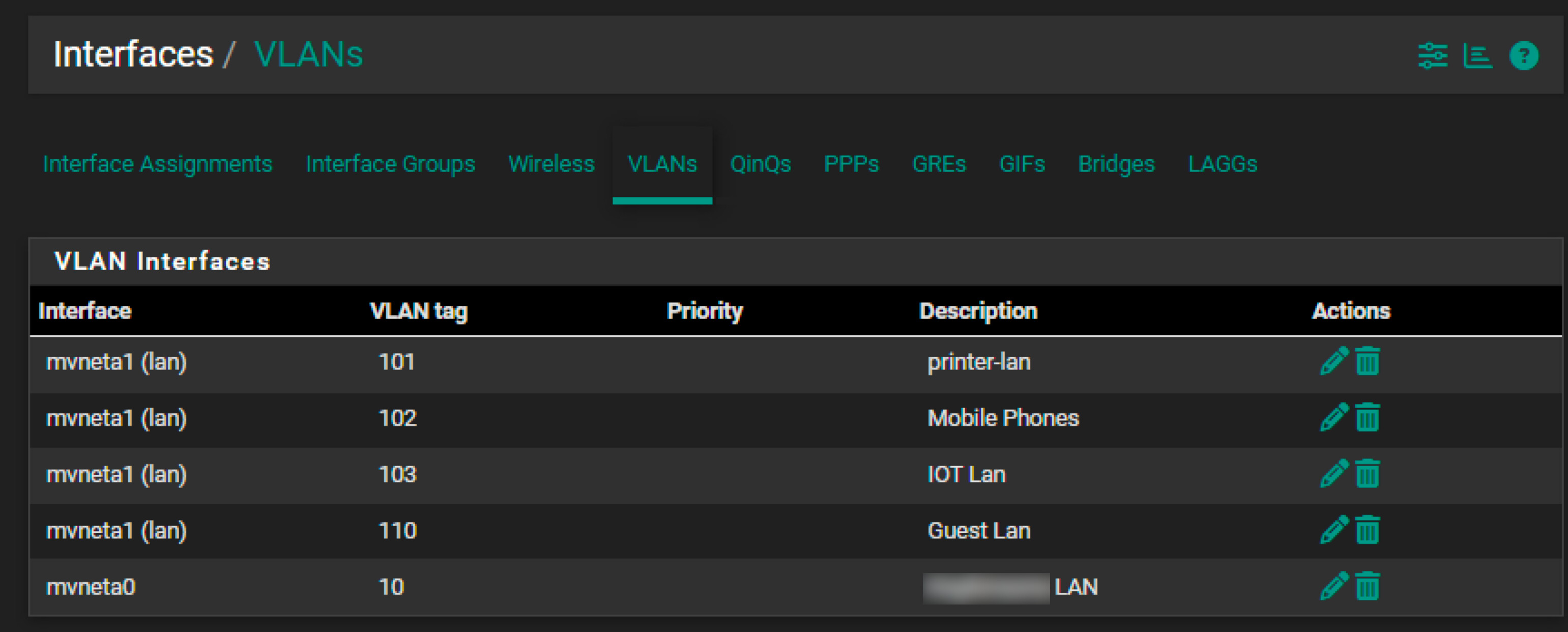
Task: Edit the Guest Lan VLAN
Action: [1333, 530]
